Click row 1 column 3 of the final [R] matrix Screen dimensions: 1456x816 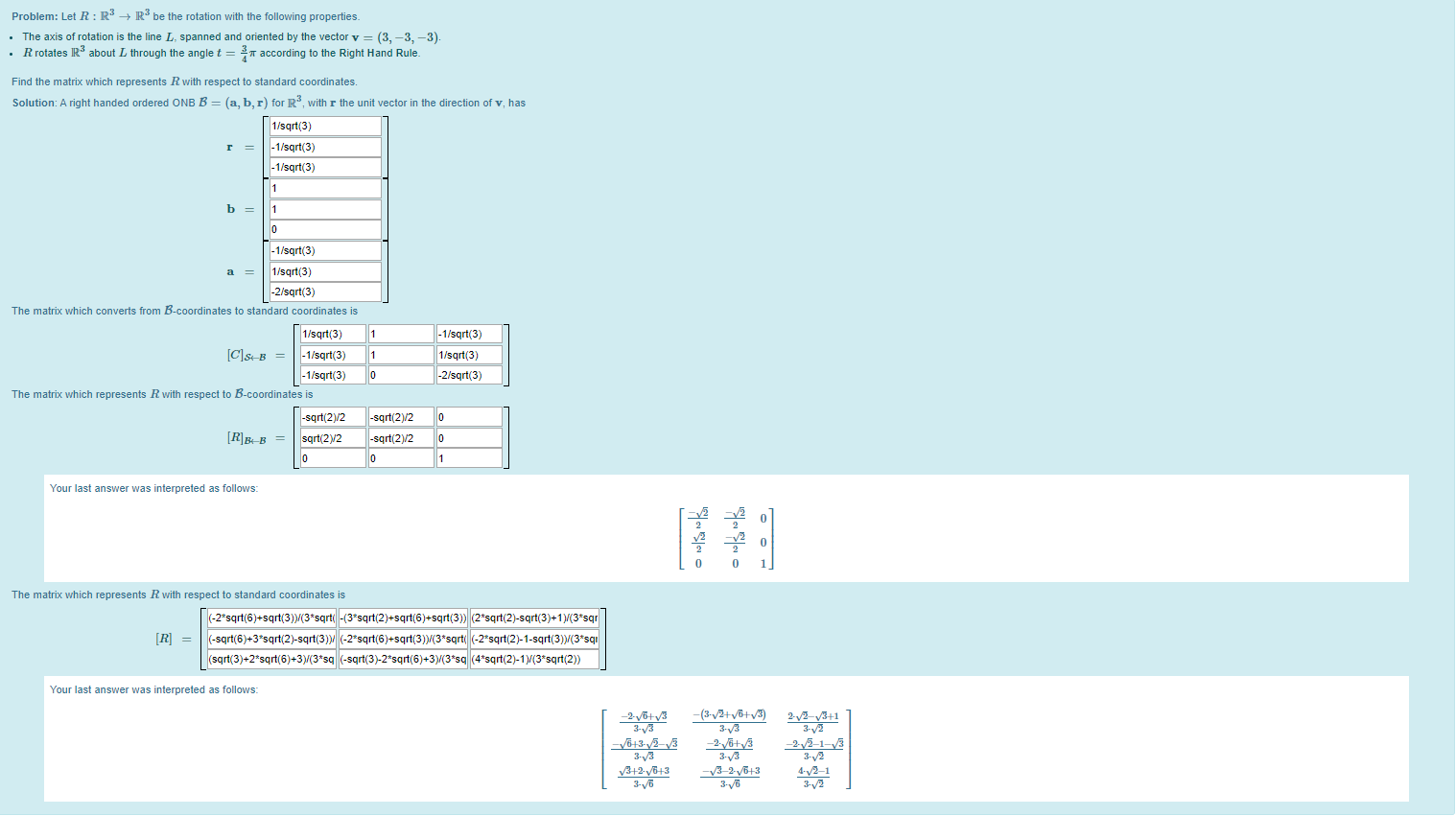534,618
